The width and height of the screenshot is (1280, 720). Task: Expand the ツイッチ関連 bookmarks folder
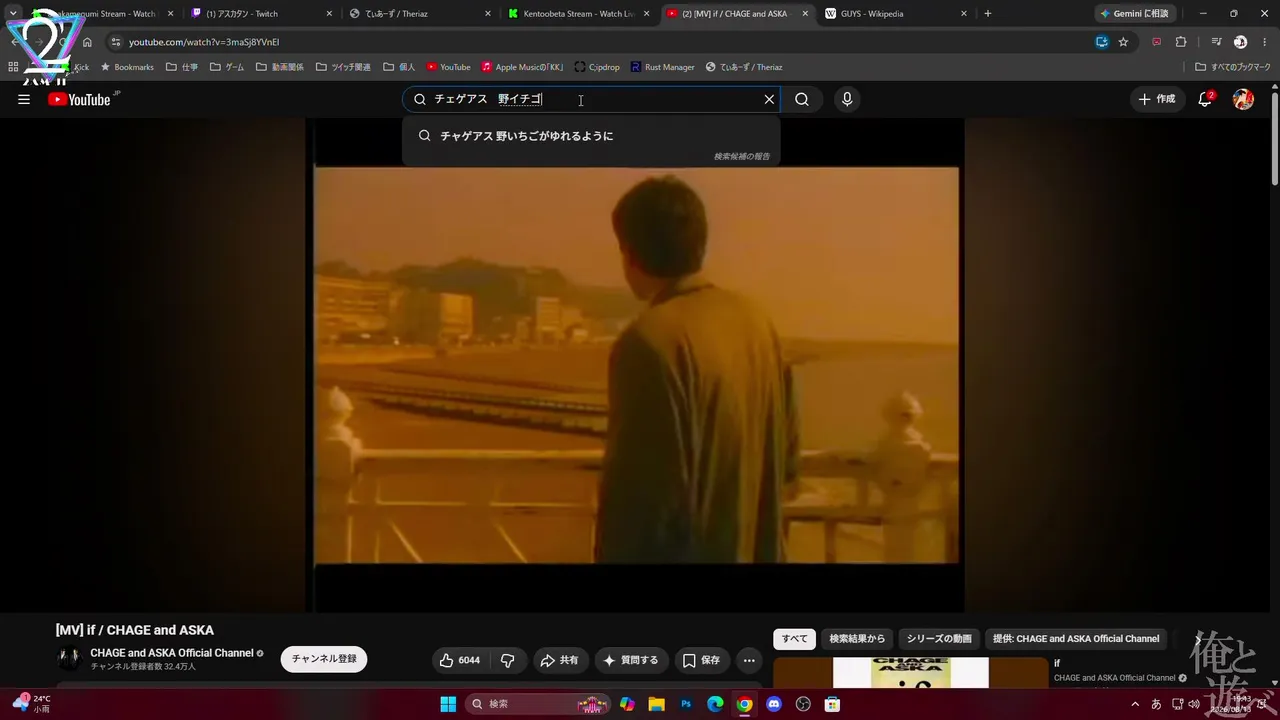(x=343, y=67)
